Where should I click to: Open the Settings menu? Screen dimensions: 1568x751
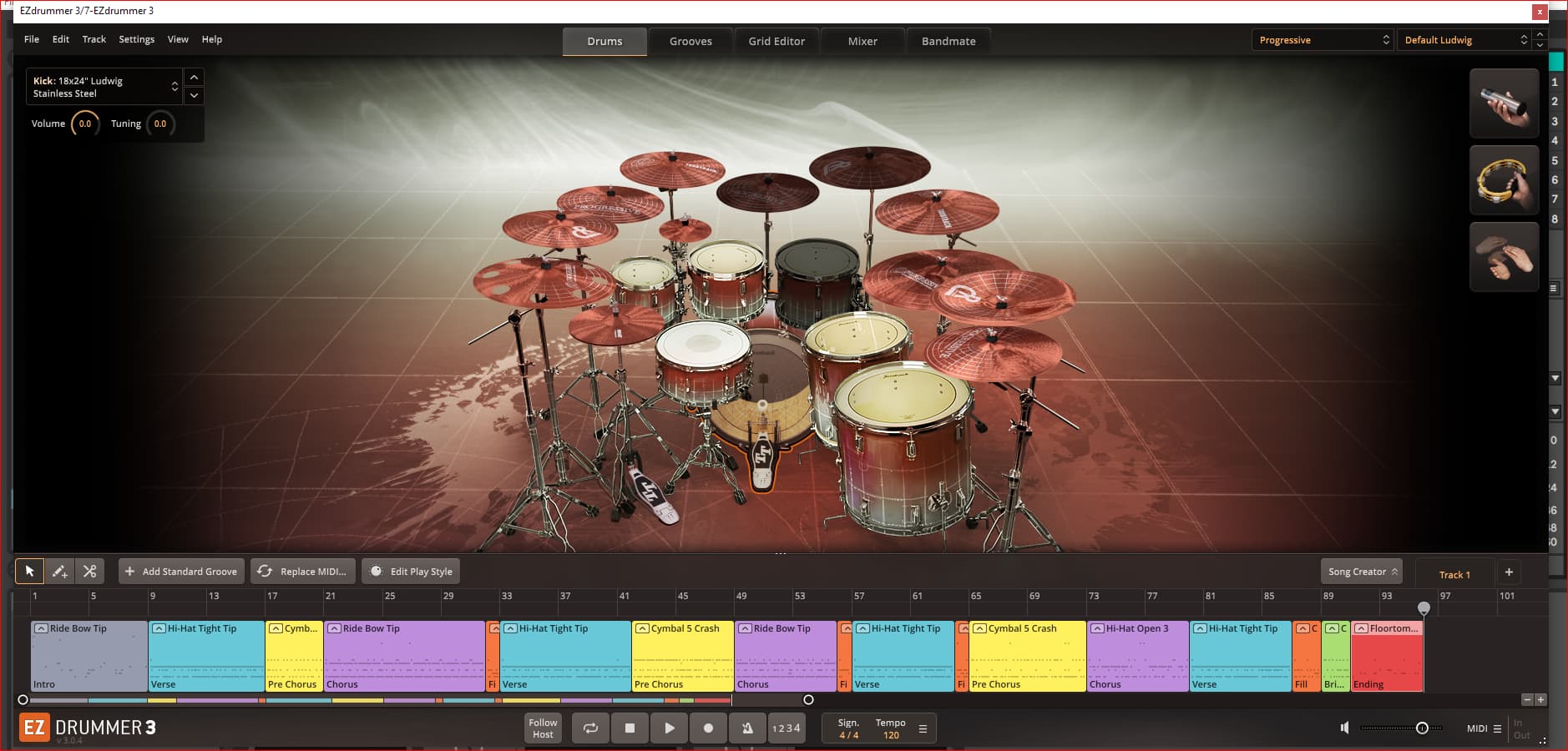coord(136,39)
